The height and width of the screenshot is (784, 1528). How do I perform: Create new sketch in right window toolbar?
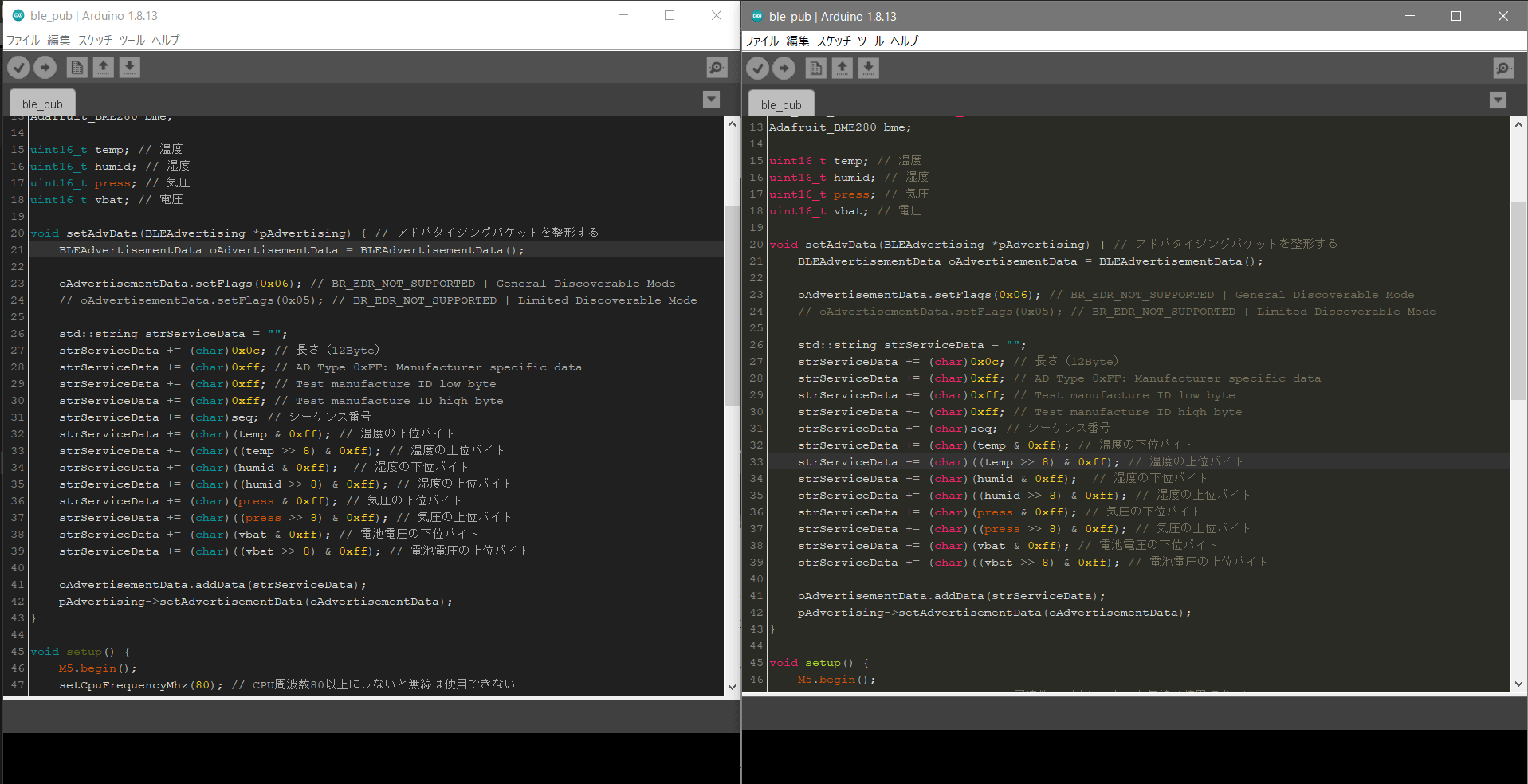pyautogui.click(x=816, y=69)
